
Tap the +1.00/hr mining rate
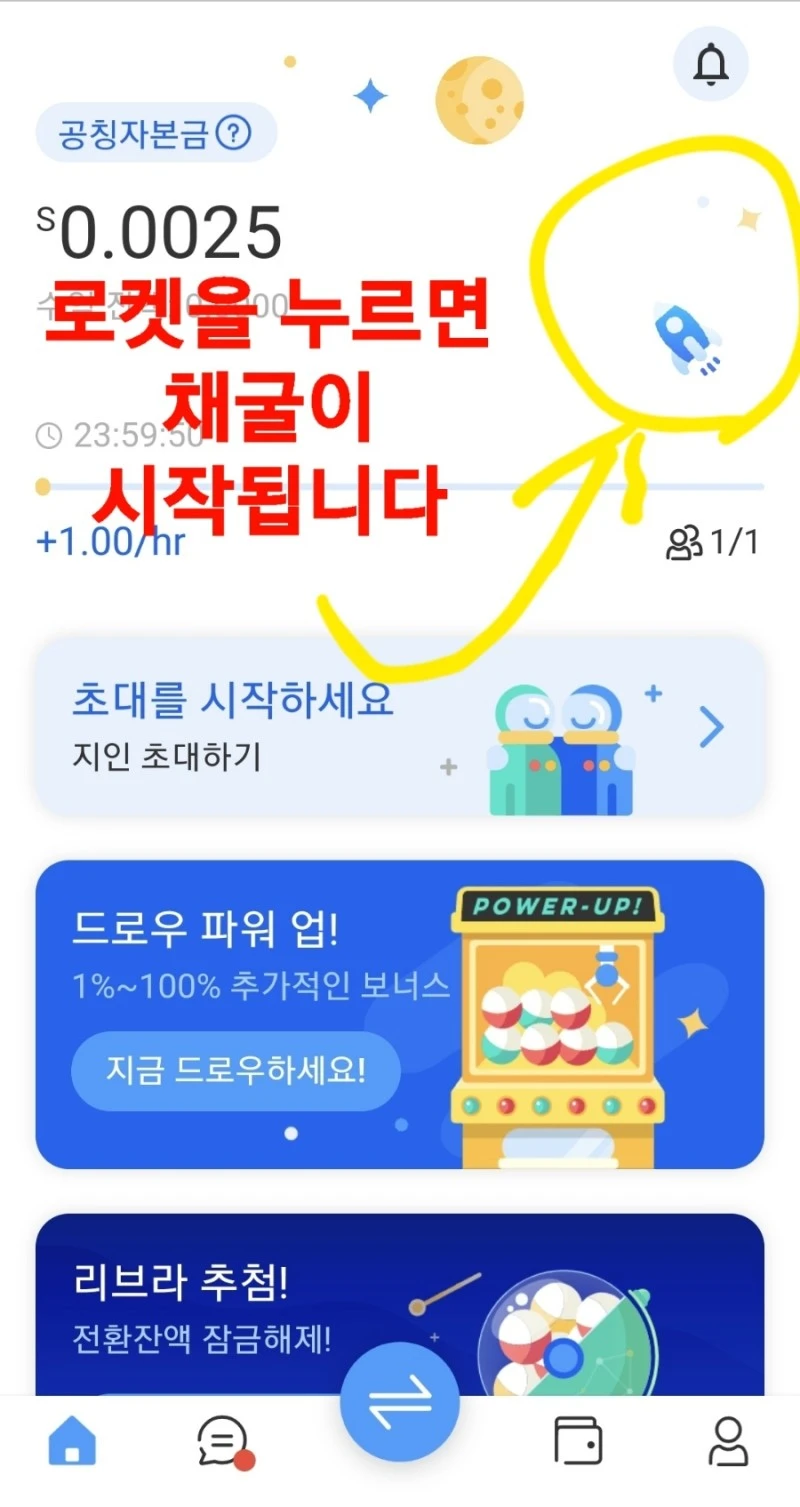pyautogui.click(x=110, y=541)
